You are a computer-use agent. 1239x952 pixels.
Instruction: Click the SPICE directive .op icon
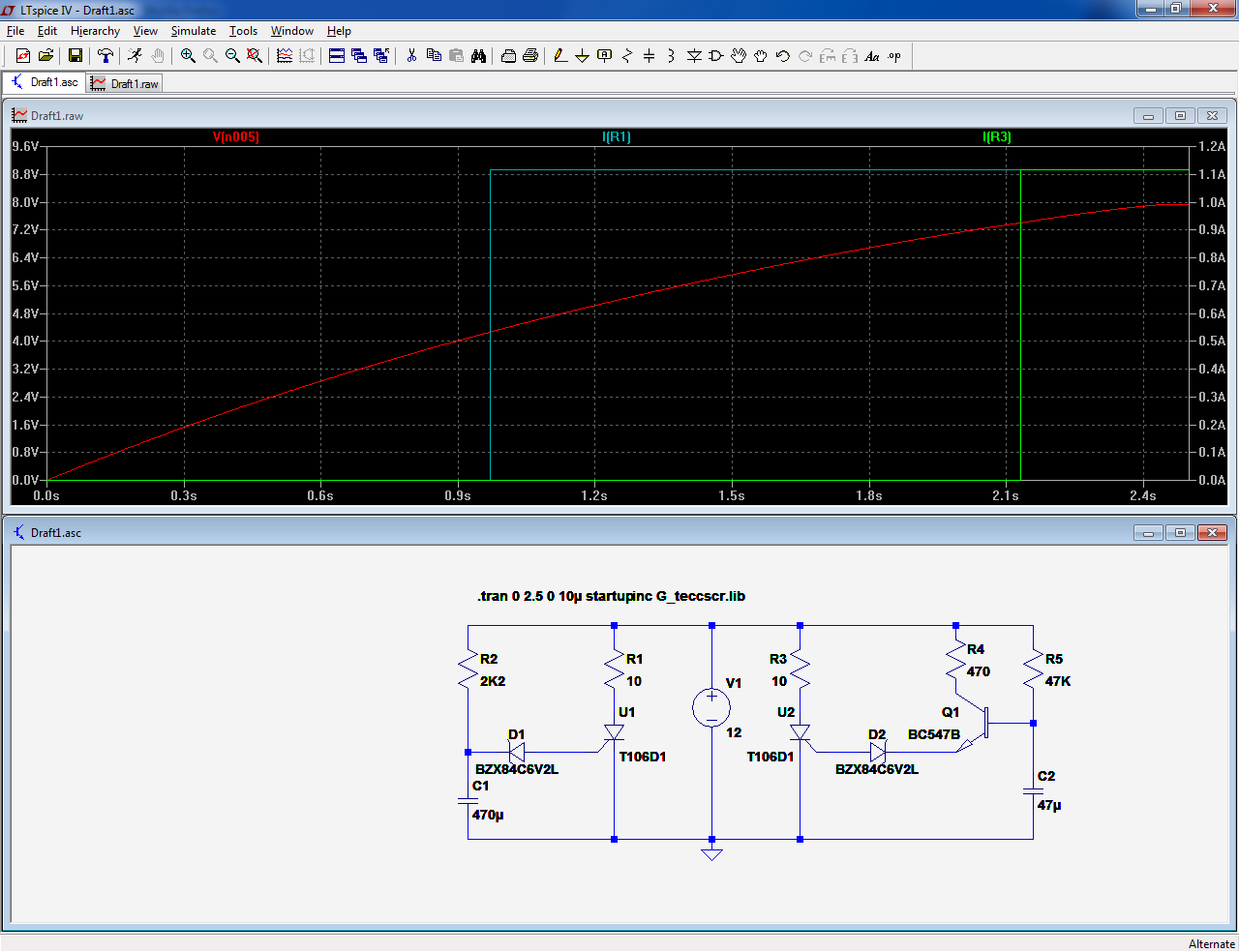pos(894,56)
